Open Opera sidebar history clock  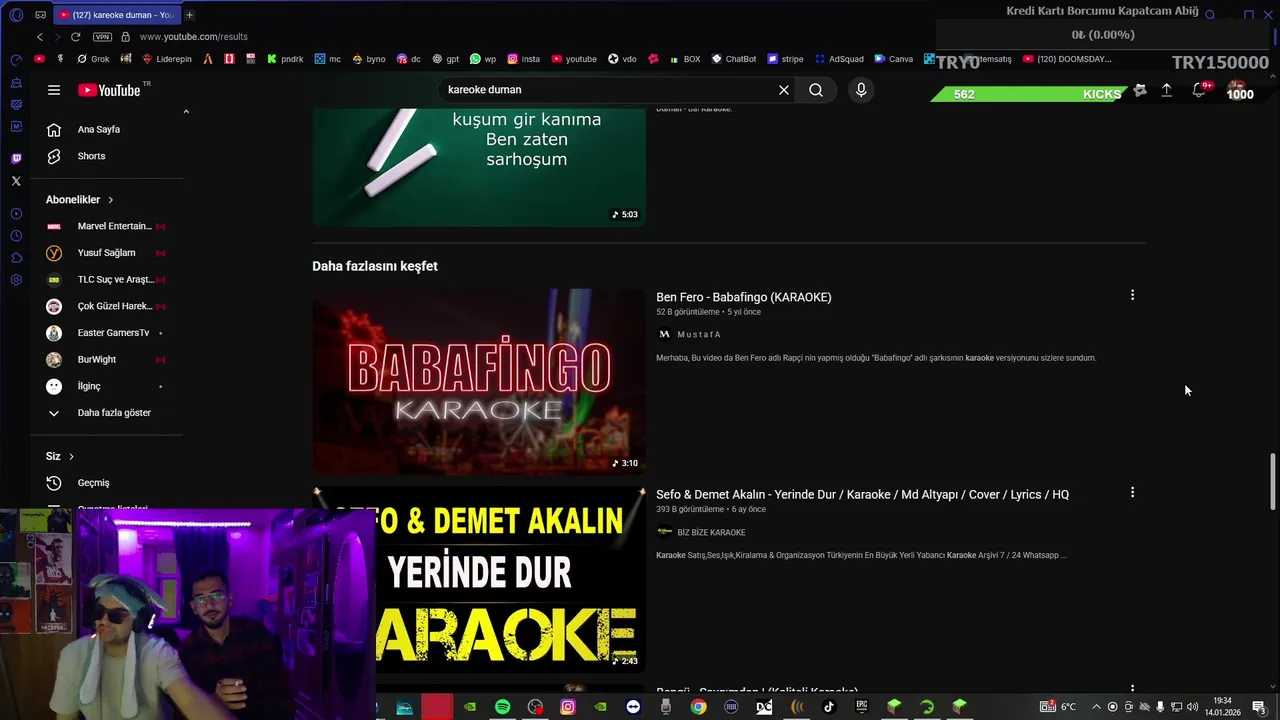click(16, 236)
